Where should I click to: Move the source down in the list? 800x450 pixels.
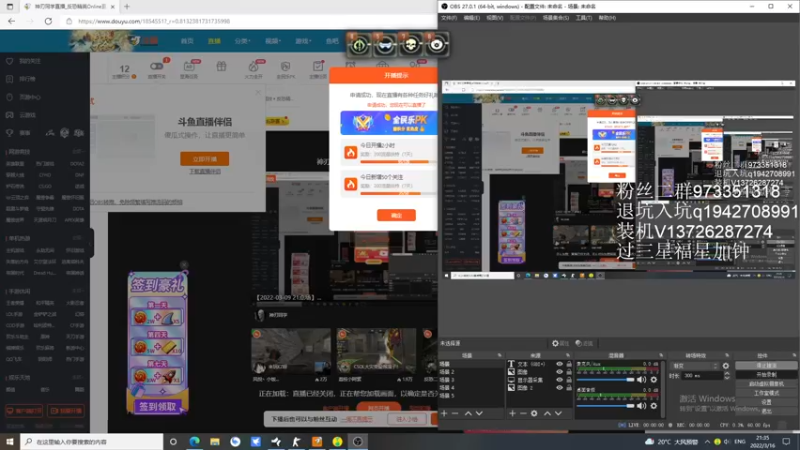click(558, 413)
